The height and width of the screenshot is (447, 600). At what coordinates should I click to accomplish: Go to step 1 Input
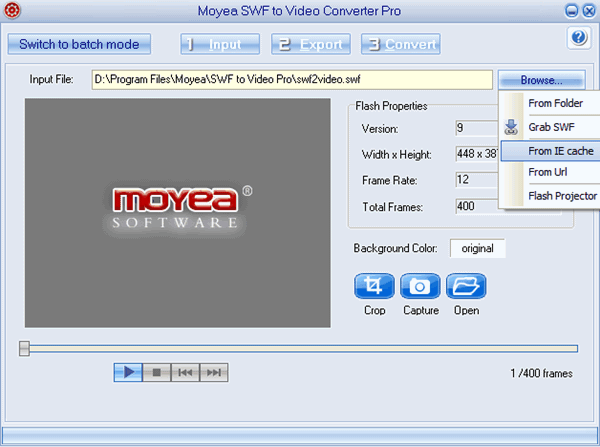point(220,44)
